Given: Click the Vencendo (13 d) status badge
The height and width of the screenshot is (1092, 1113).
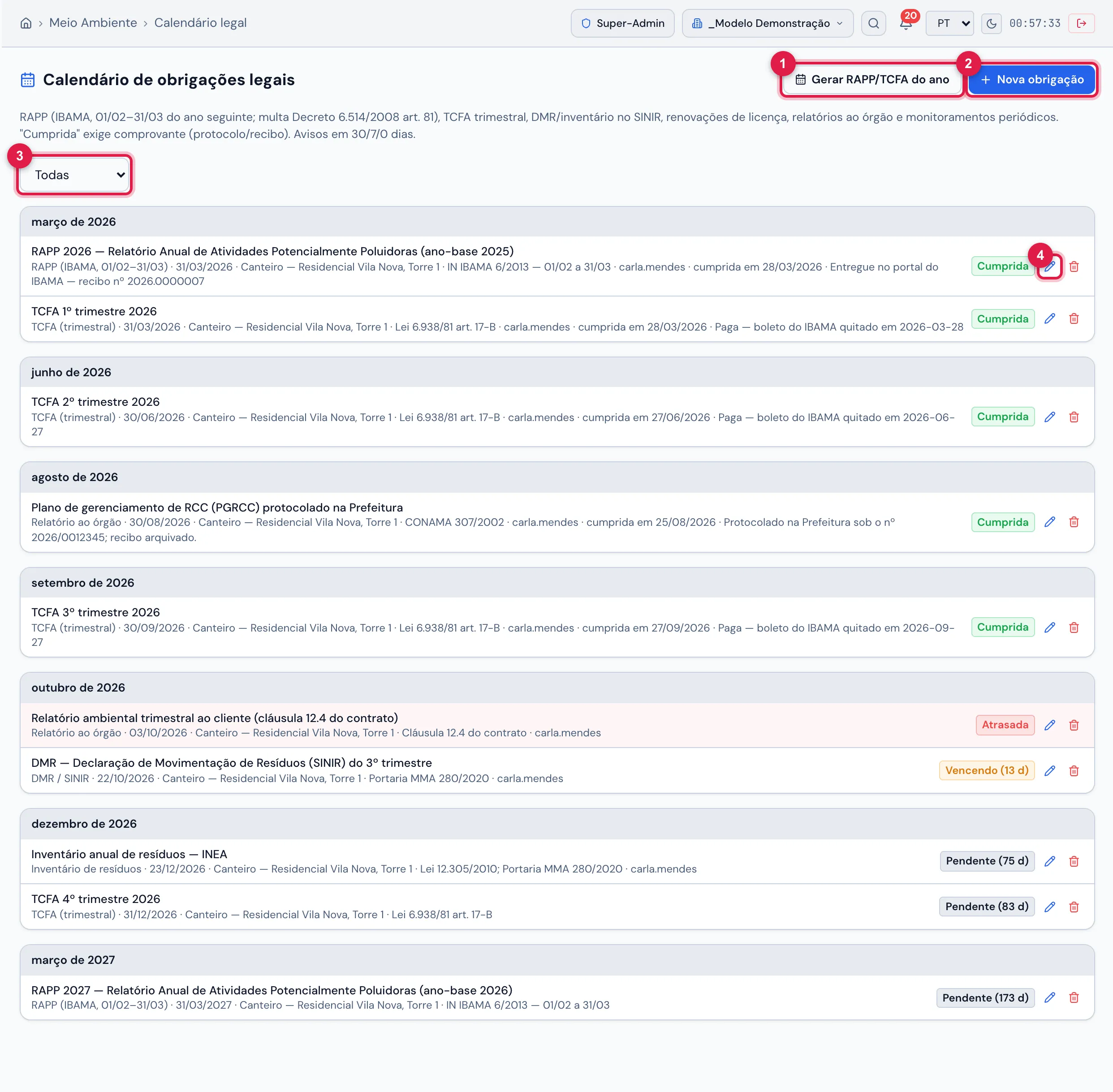Looking at the screenshot, I should point(986,771).
